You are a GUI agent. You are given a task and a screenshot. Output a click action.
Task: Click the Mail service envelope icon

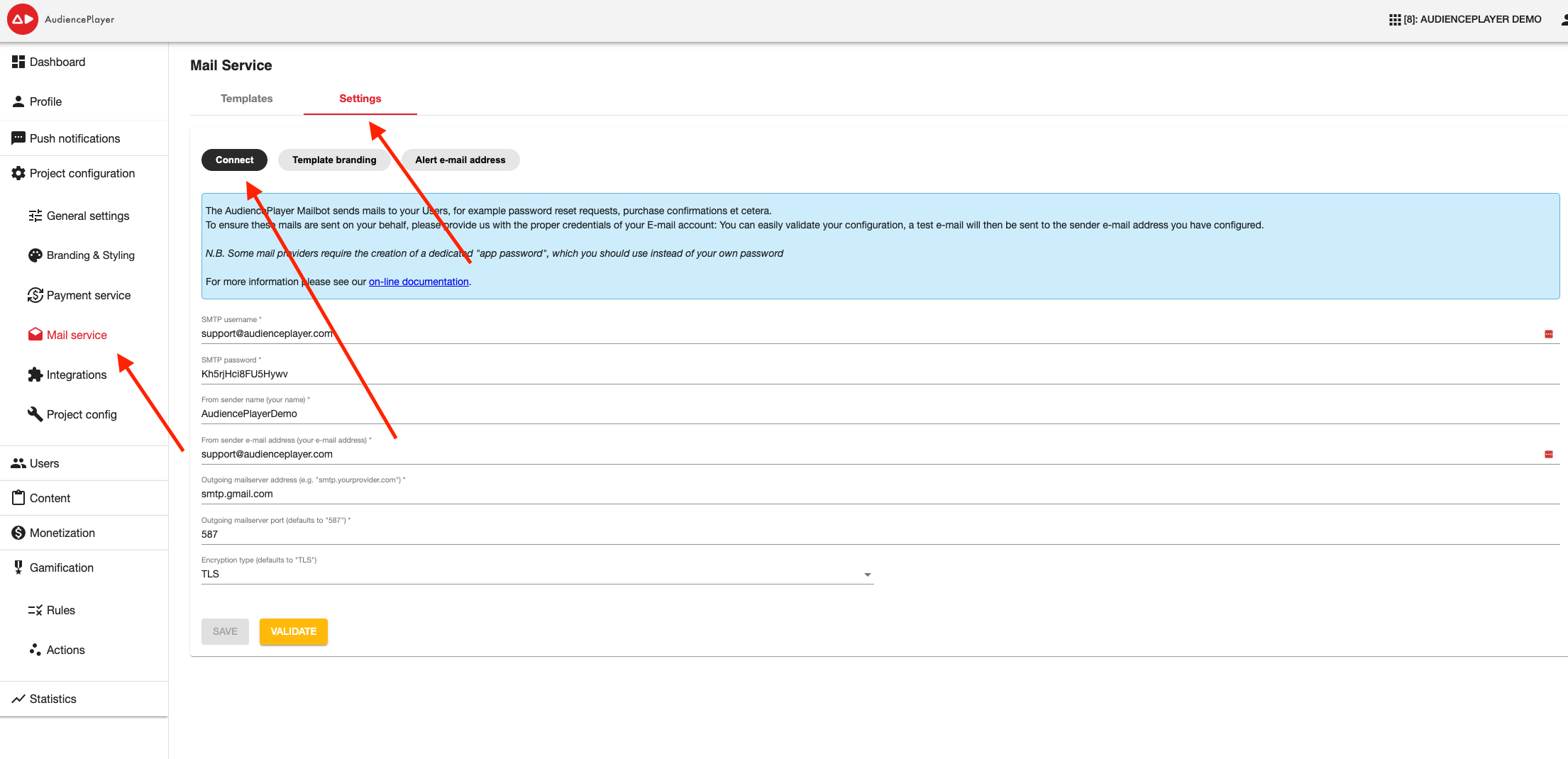(35, 335)
